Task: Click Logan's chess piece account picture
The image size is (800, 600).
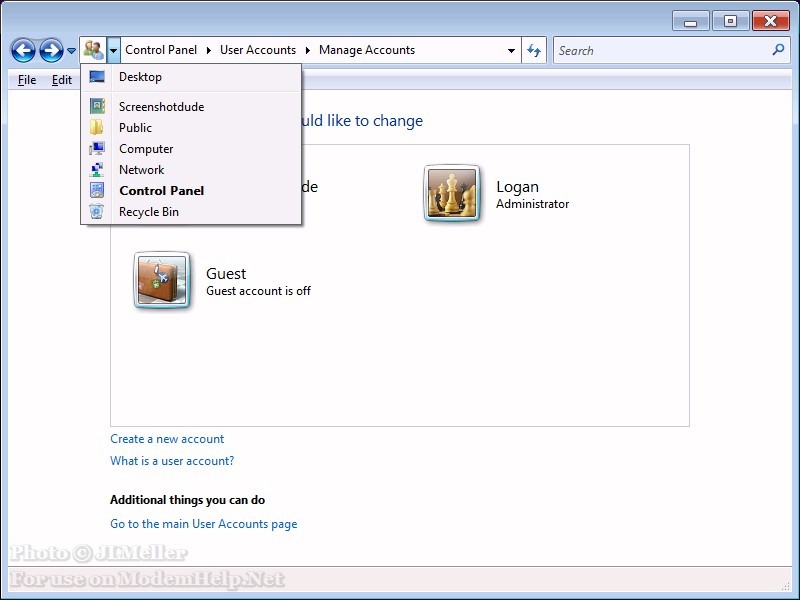Action: click(452, 192)
